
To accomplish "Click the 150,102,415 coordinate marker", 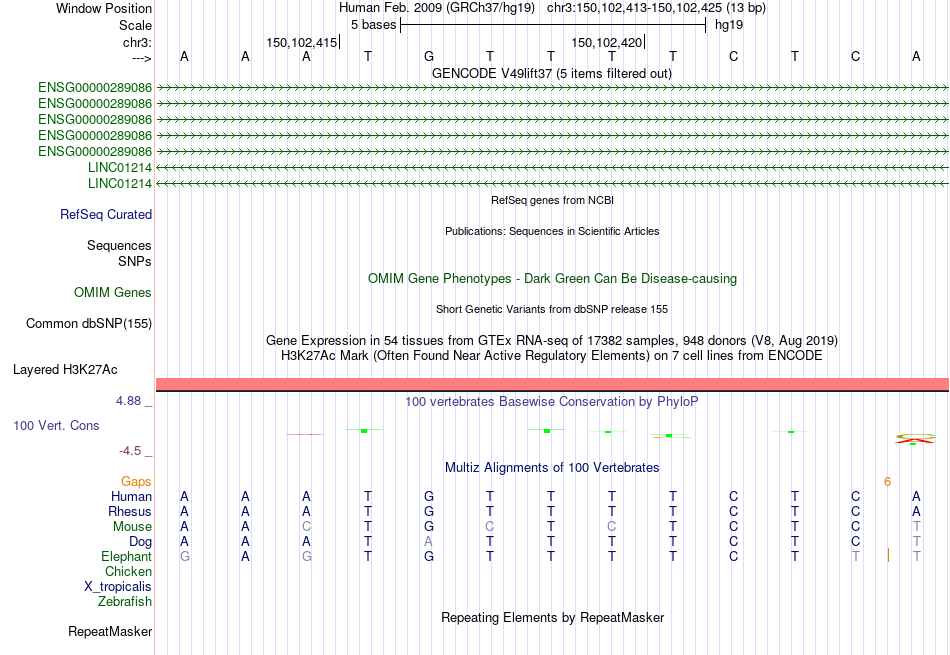I will [x=302, y=42].
